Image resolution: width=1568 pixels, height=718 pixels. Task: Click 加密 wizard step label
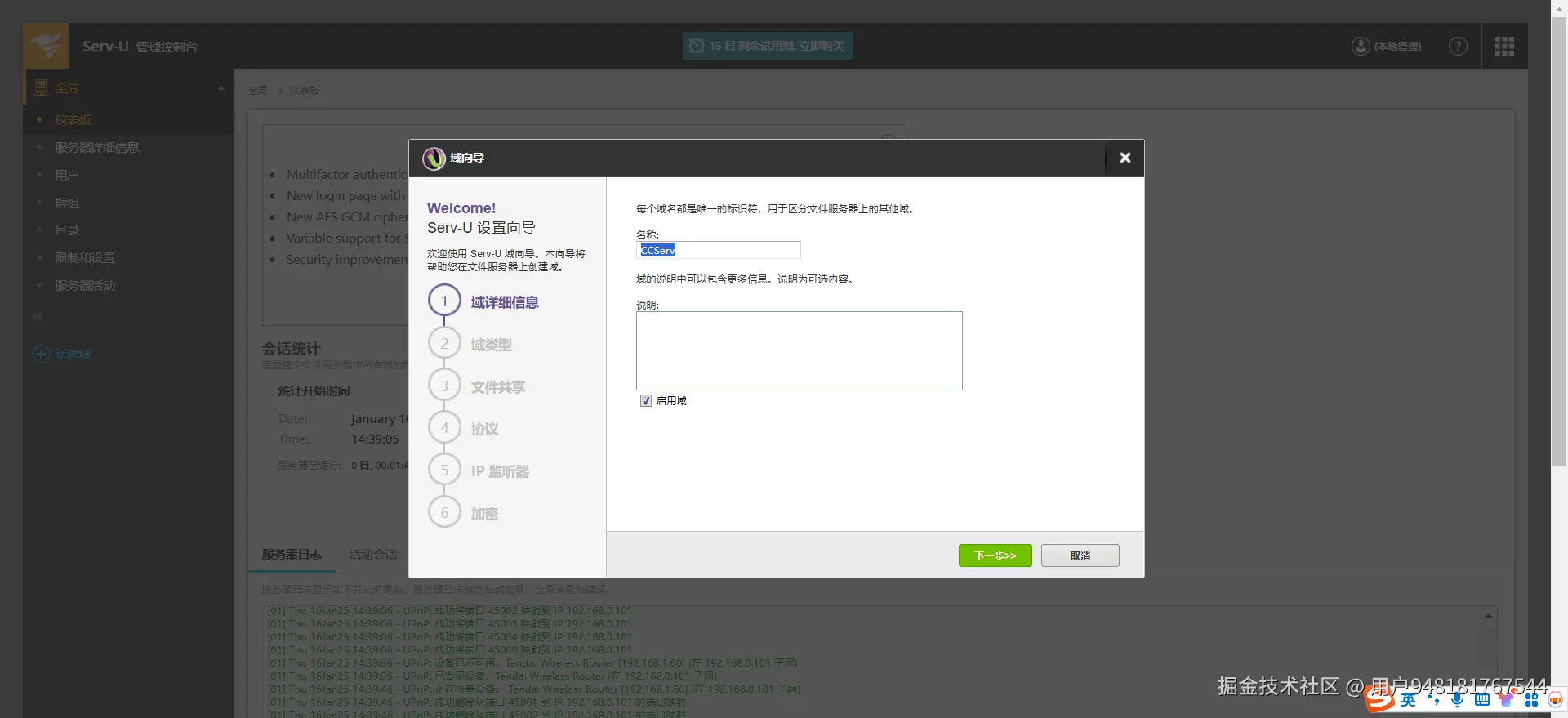point(485,514)
